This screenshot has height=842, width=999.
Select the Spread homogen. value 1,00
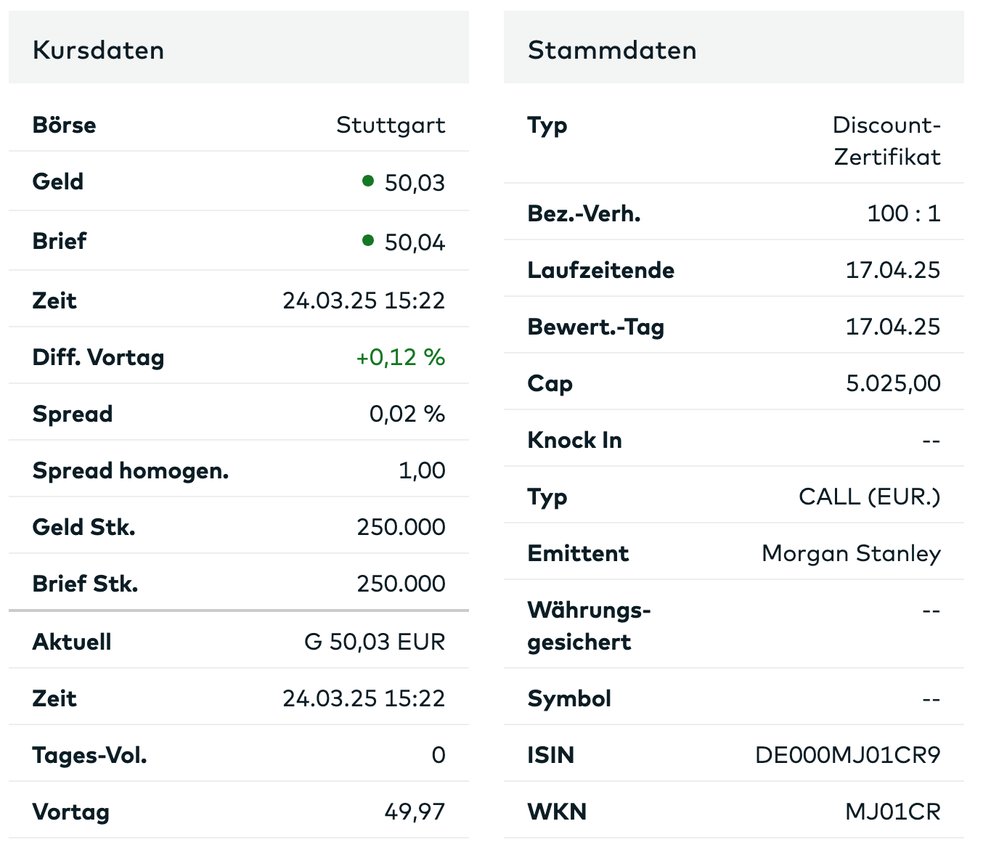click(422, 470)
